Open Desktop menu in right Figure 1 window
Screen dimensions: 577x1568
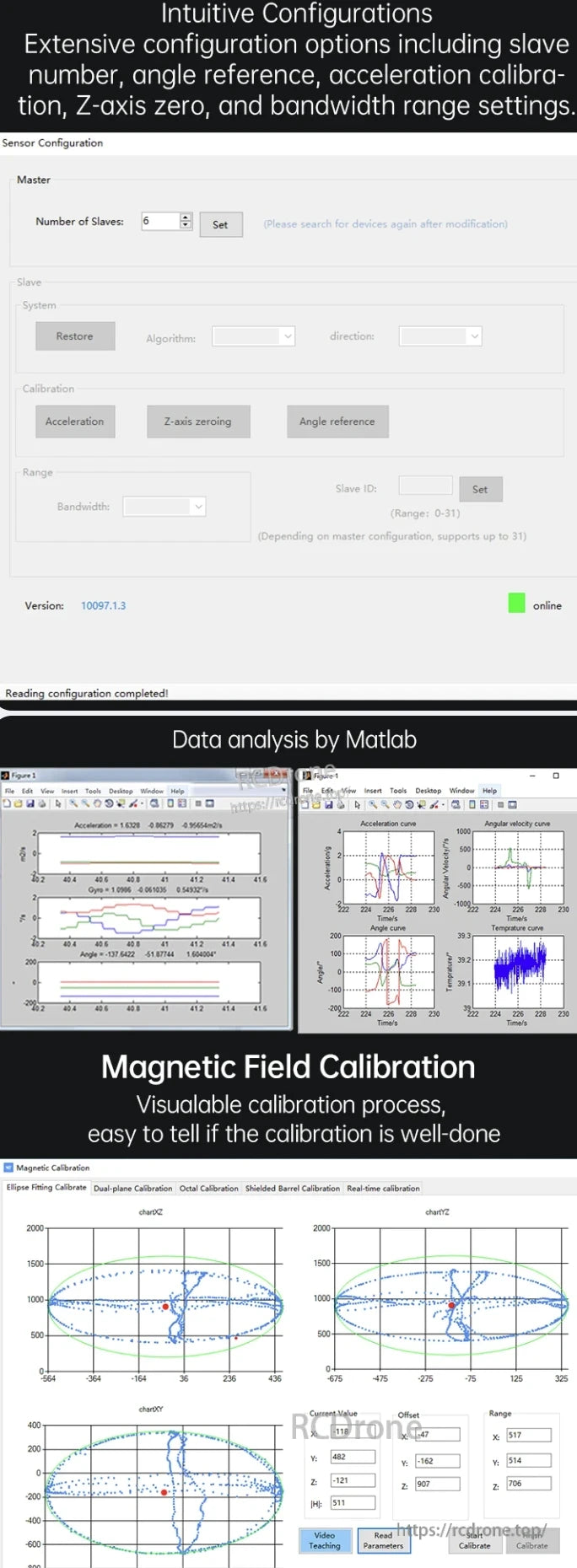click(x=428, y=791)
